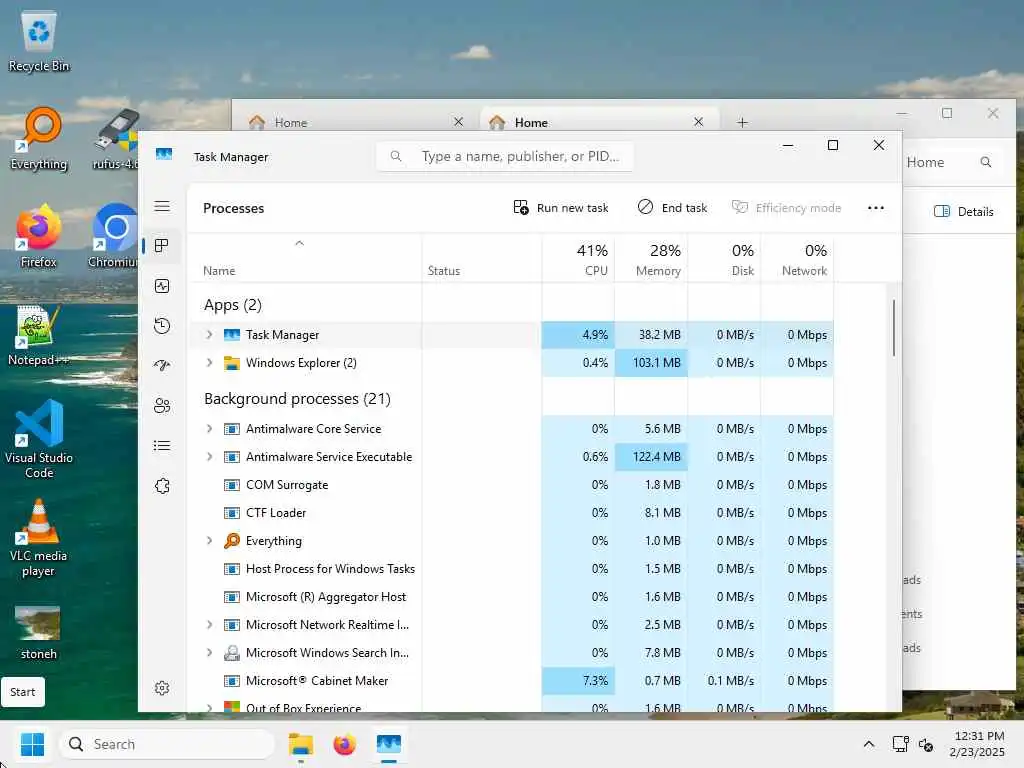This screenshot has height=768, width=1024.
Task: Select CTF Loader process
Action: click(511, 513)
